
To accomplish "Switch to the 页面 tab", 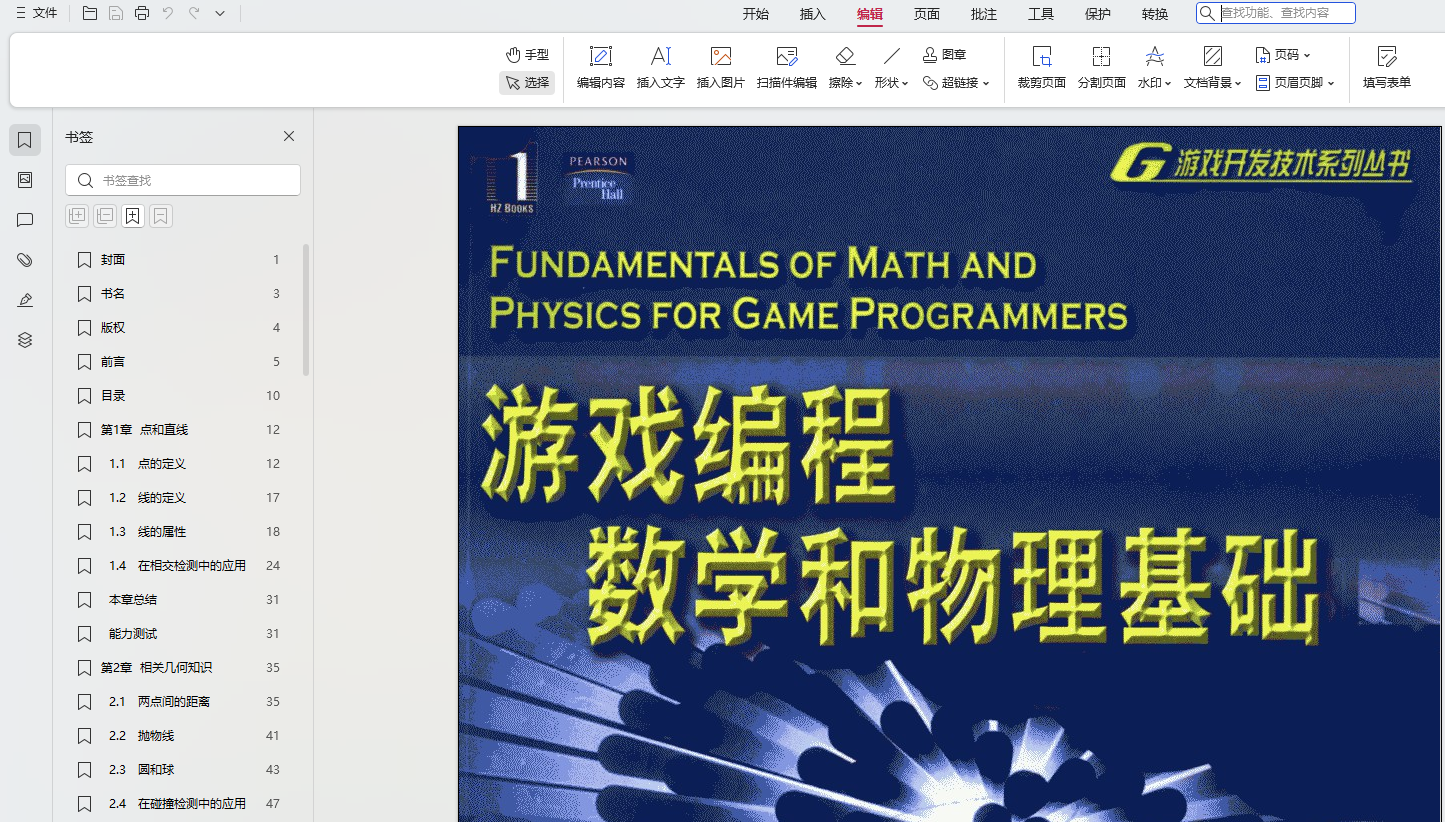I will click(x=927, y=14).
